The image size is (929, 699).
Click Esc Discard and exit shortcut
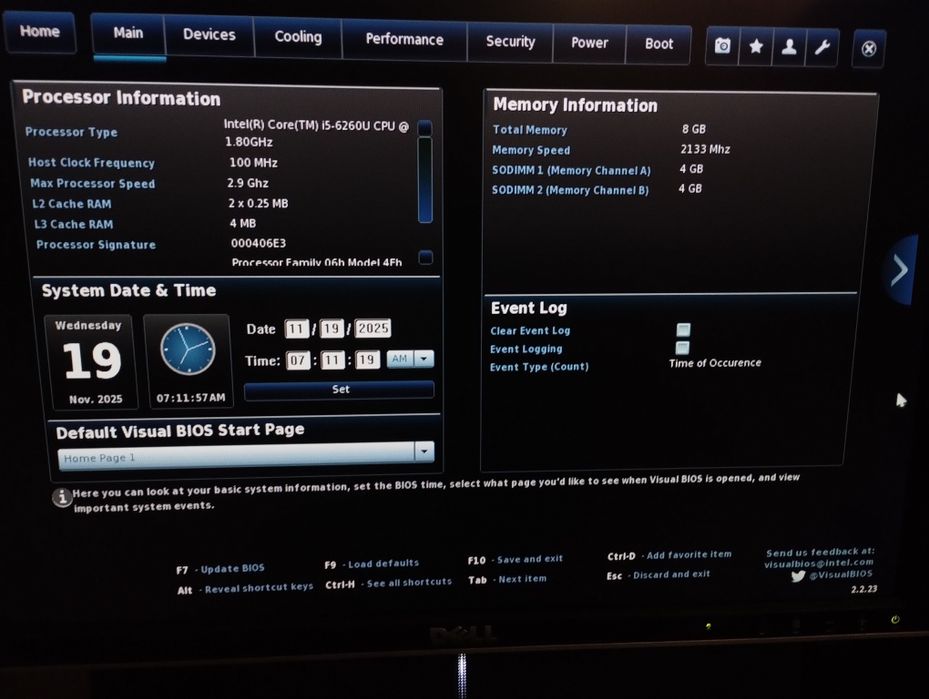[x=658, y=575]
